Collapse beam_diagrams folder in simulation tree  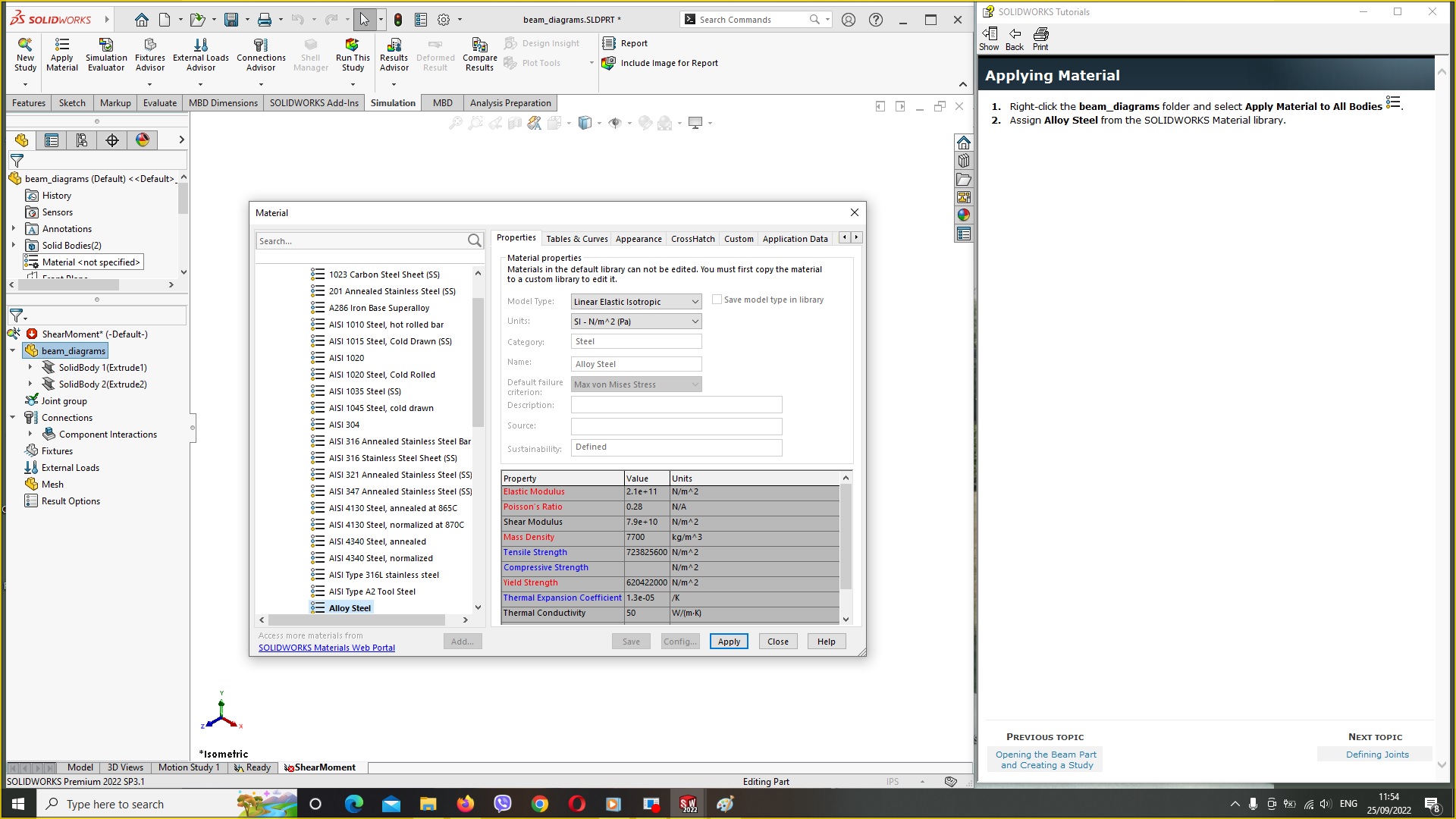tap(13, 351)
